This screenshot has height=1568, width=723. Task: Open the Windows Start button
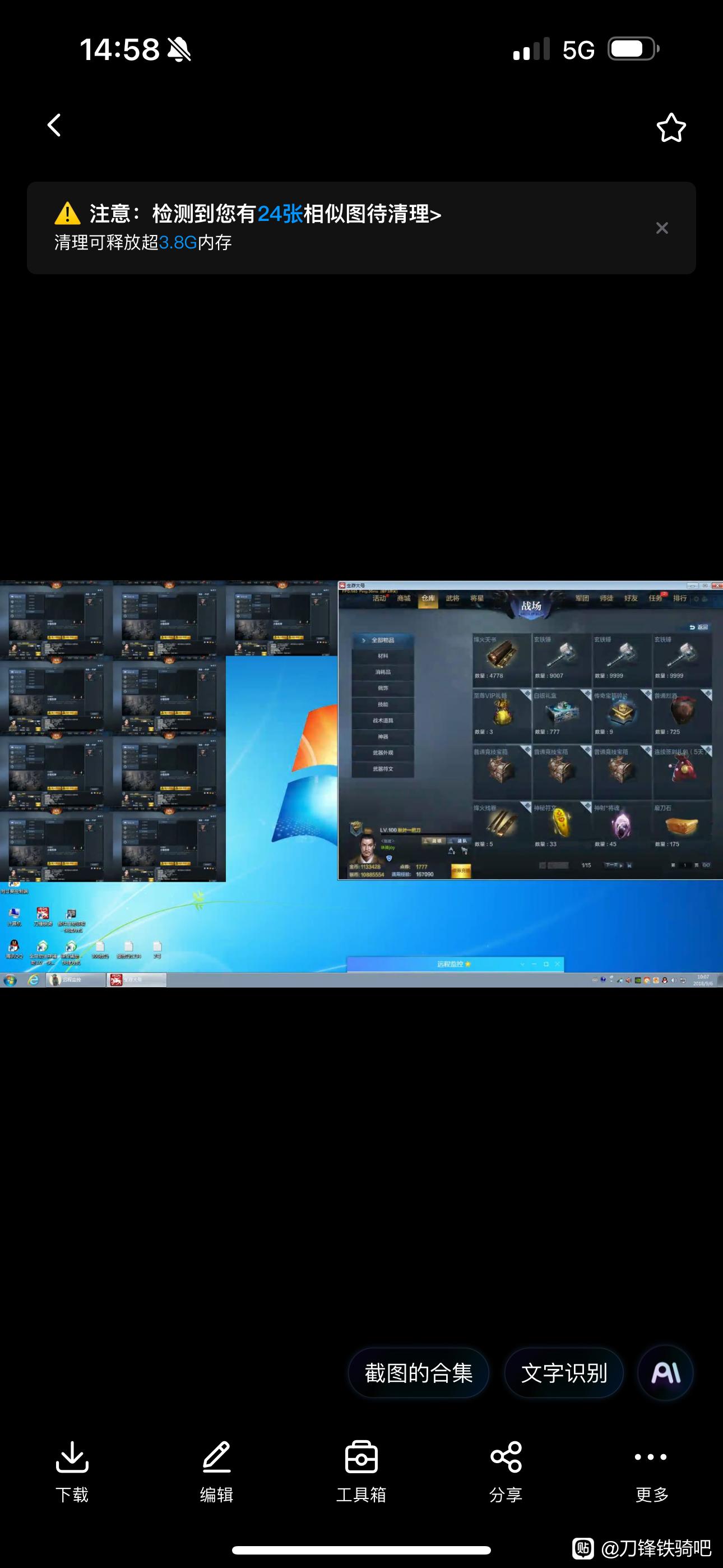point(10,980)
